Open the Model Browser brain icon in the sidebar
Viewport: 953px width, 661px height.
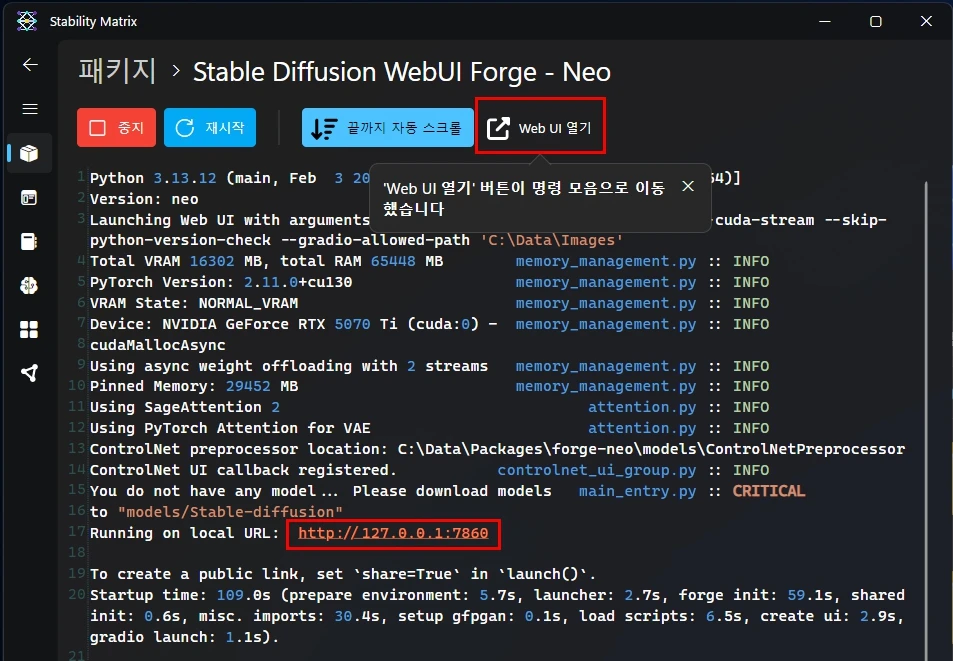[x=29, y=285]
